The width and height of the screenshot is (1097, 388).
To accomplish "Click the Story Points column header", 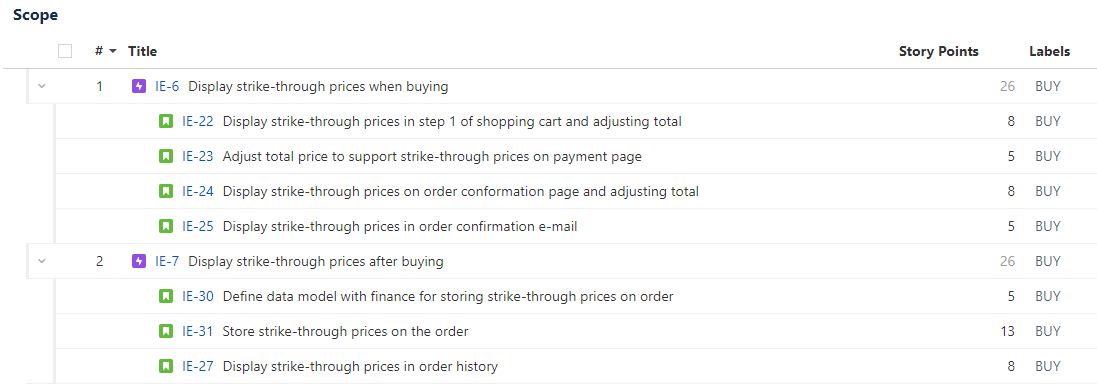I will [x=939, y=51].
